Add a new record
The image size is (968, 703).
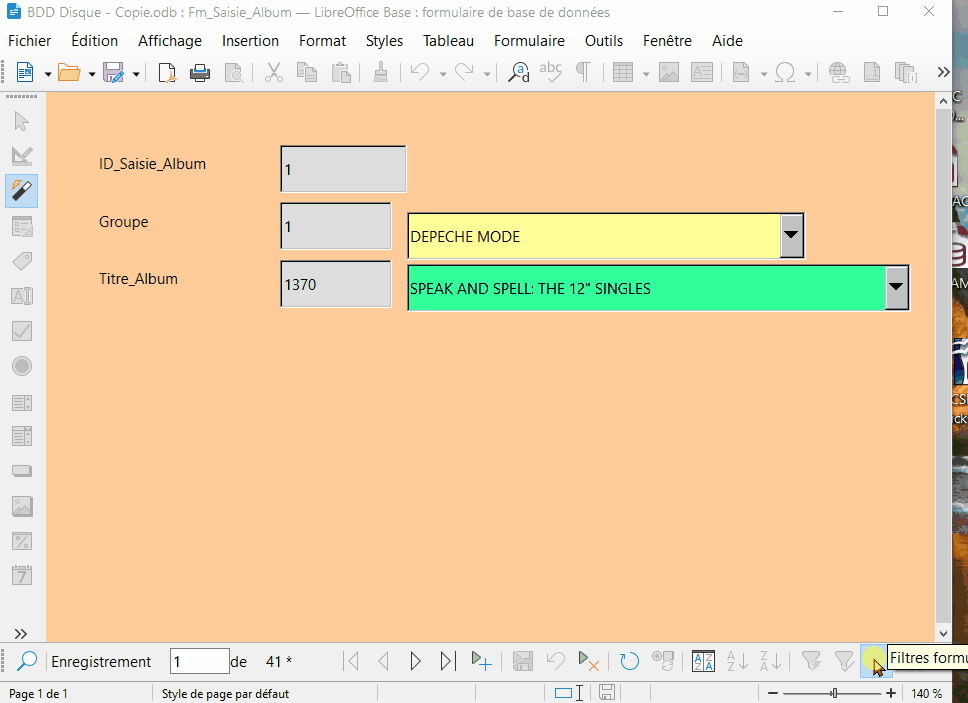click(481, 661)
